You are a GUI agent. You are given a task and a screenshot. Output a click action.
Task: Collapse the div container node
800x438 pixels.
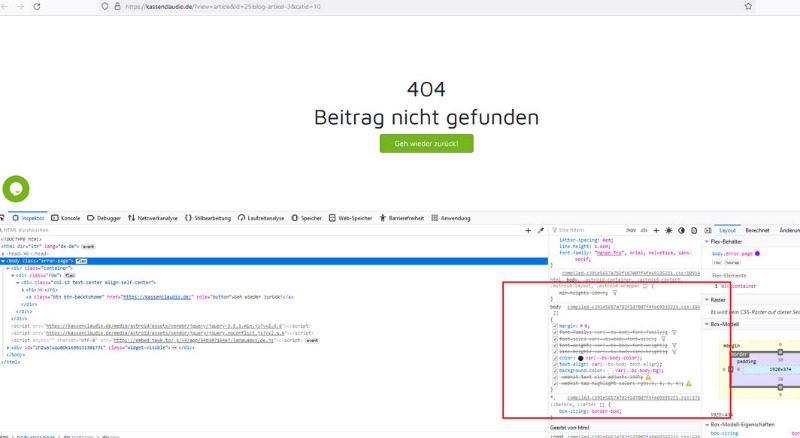(x=8, y=268)
